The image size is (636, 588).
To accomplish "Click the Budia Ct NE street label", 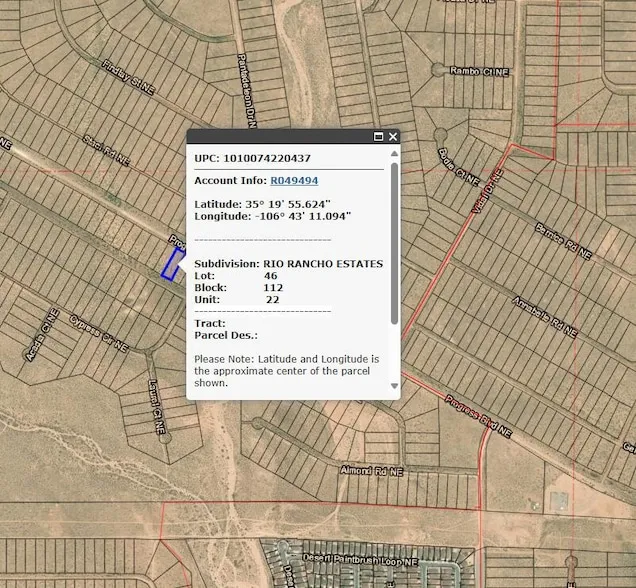I will (453, 165).
